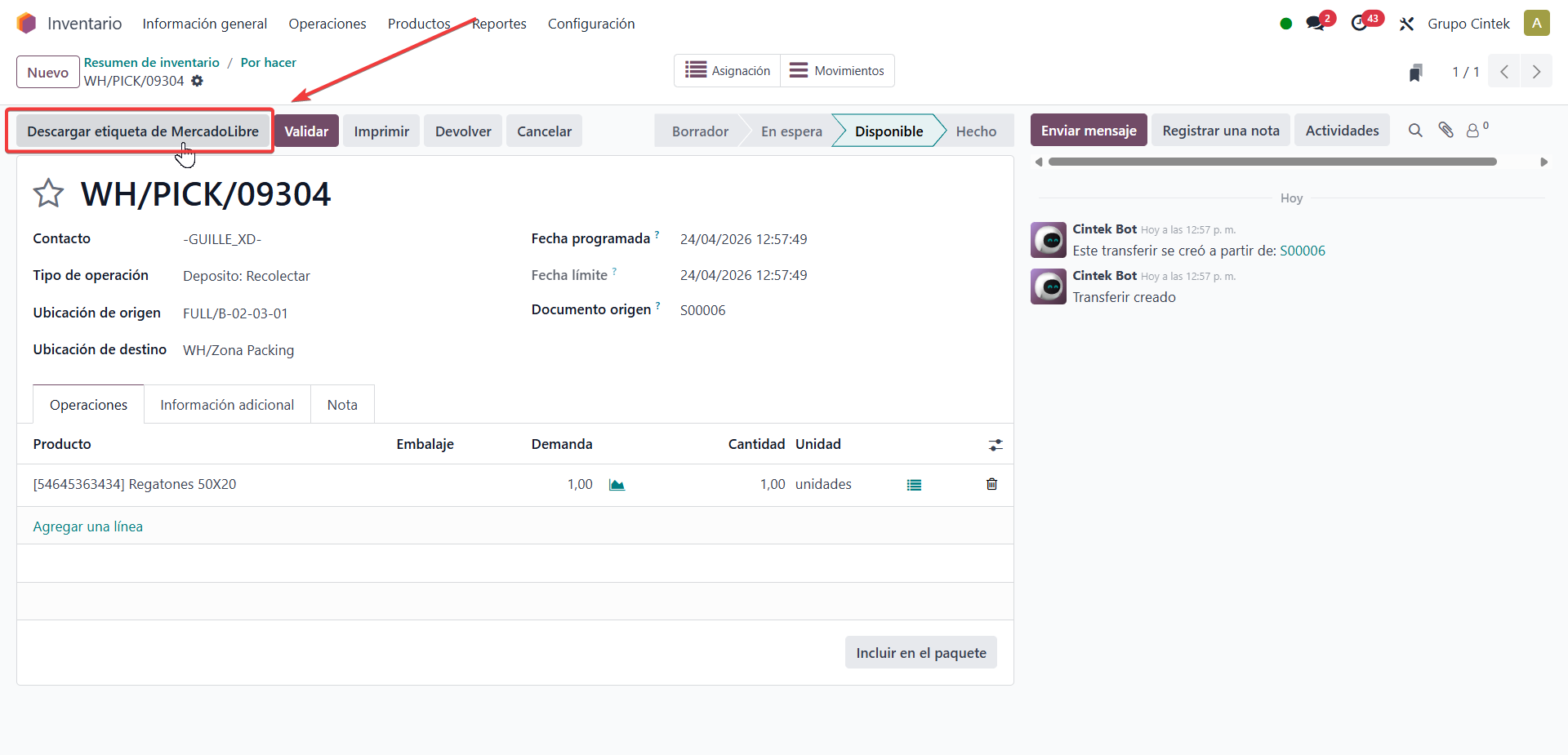Open the user avatar menu
1568x755 pixels.
1536,24
